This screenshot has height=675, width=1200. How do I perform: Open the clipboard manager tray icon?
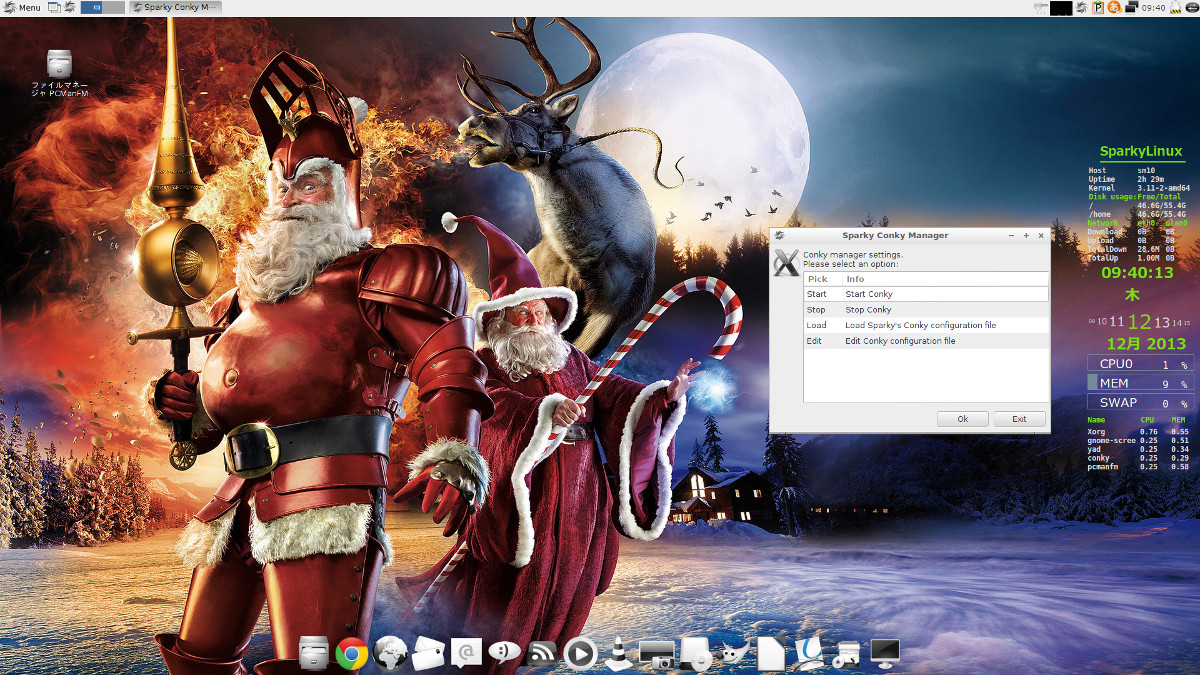(1098, 8)
